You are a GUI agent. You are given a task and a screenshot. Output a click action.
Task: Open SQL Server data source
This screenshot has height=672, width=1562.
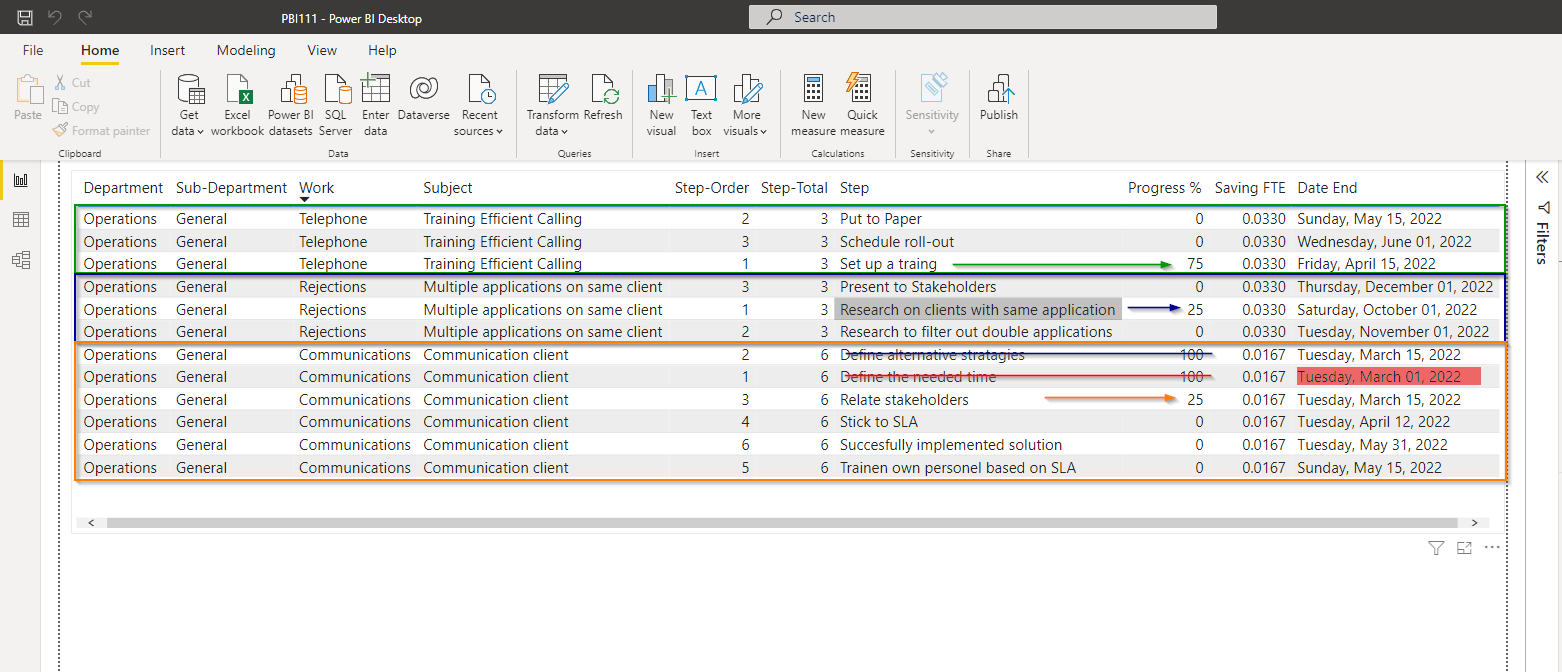point(335,105)
